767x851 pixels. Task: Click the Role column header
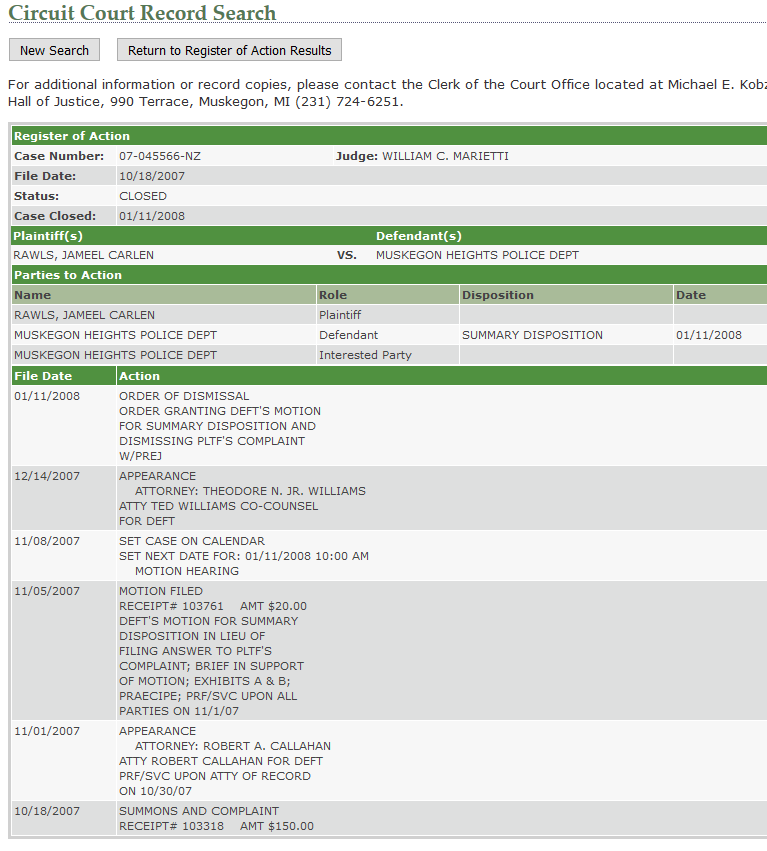coord(388,295)
